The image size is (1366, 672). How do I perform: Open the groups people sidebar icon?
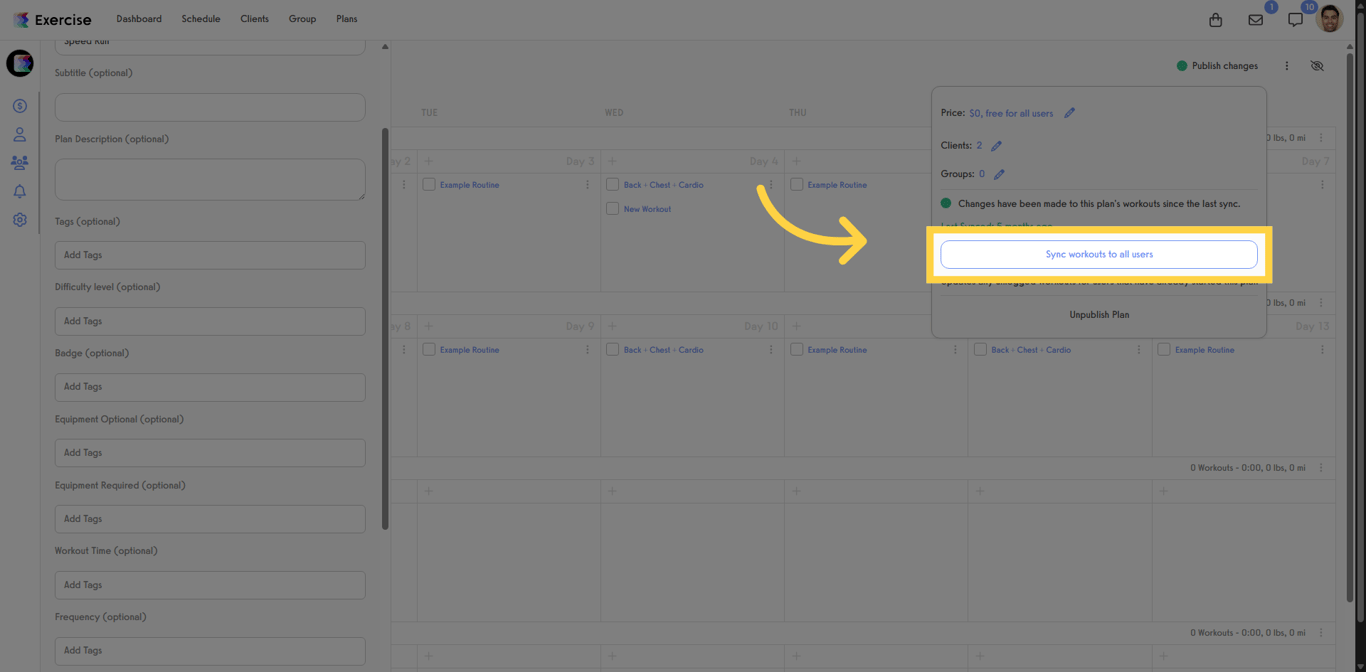(x=20, y=163)
